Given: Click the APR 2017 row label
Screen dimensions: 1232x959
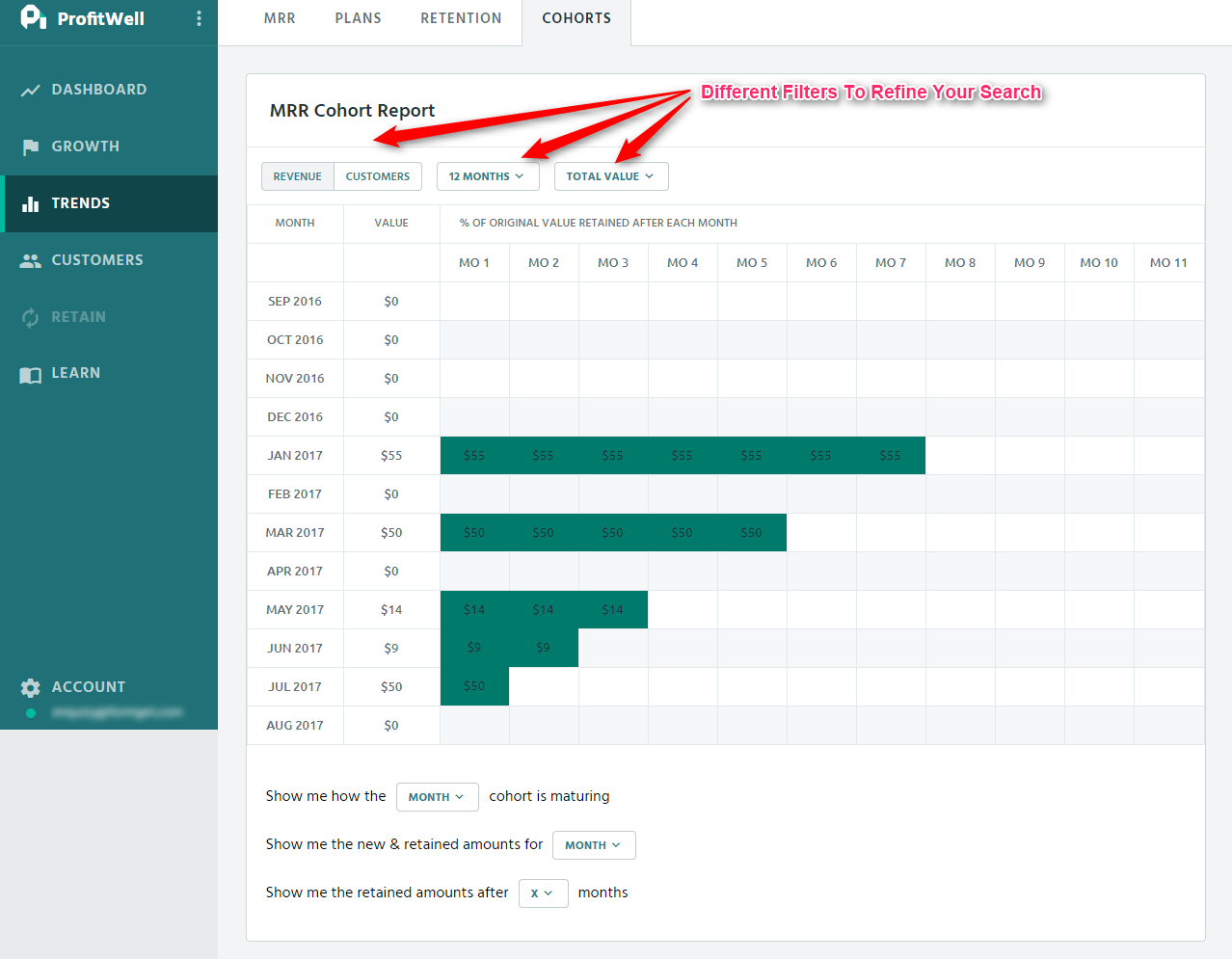Looking at the screenshot, I should click(x=295, y=572).
